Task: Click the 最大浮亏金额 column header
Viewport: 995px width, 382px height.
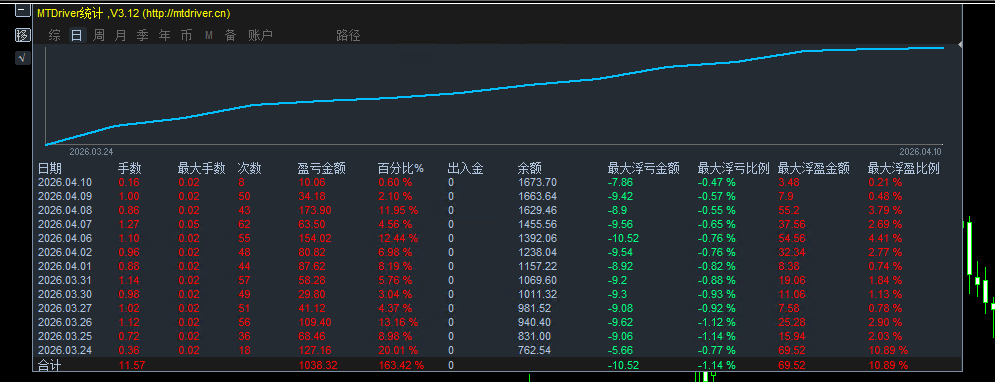Action: pyautogui.click(x=644, y=168)
